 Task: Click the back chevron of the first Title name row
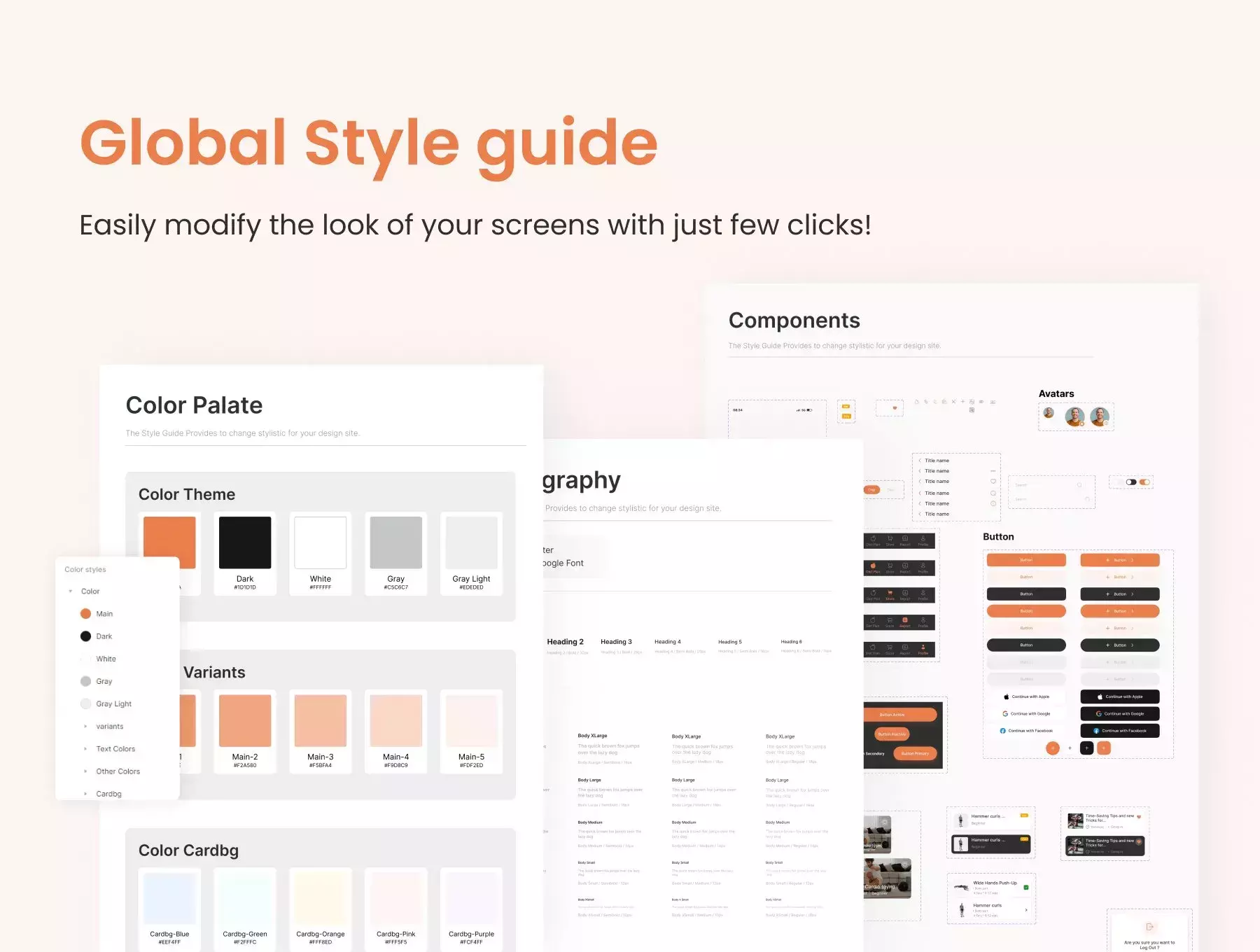pos(920,461)
